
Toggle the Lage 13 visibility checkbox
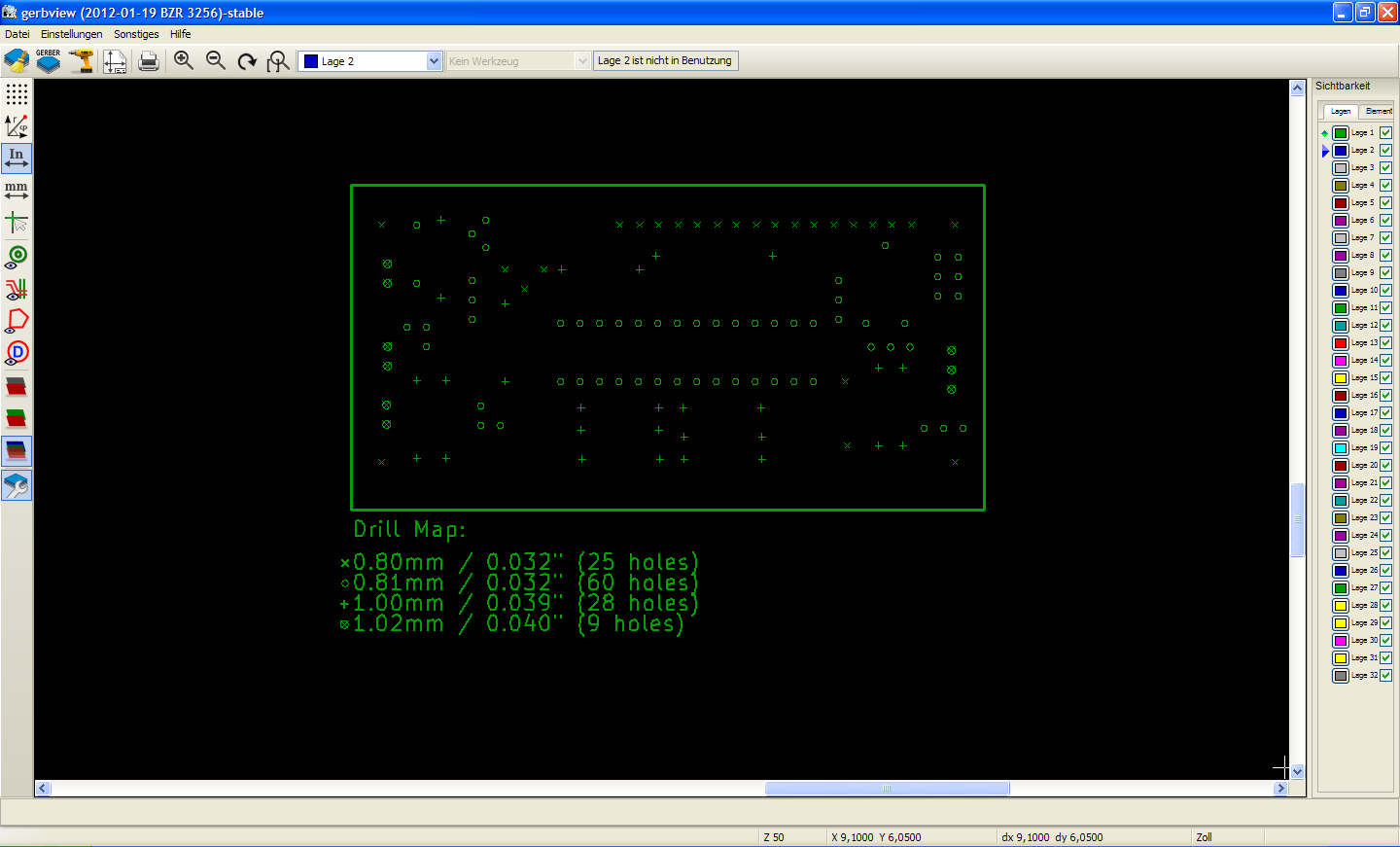point(1385,343)
